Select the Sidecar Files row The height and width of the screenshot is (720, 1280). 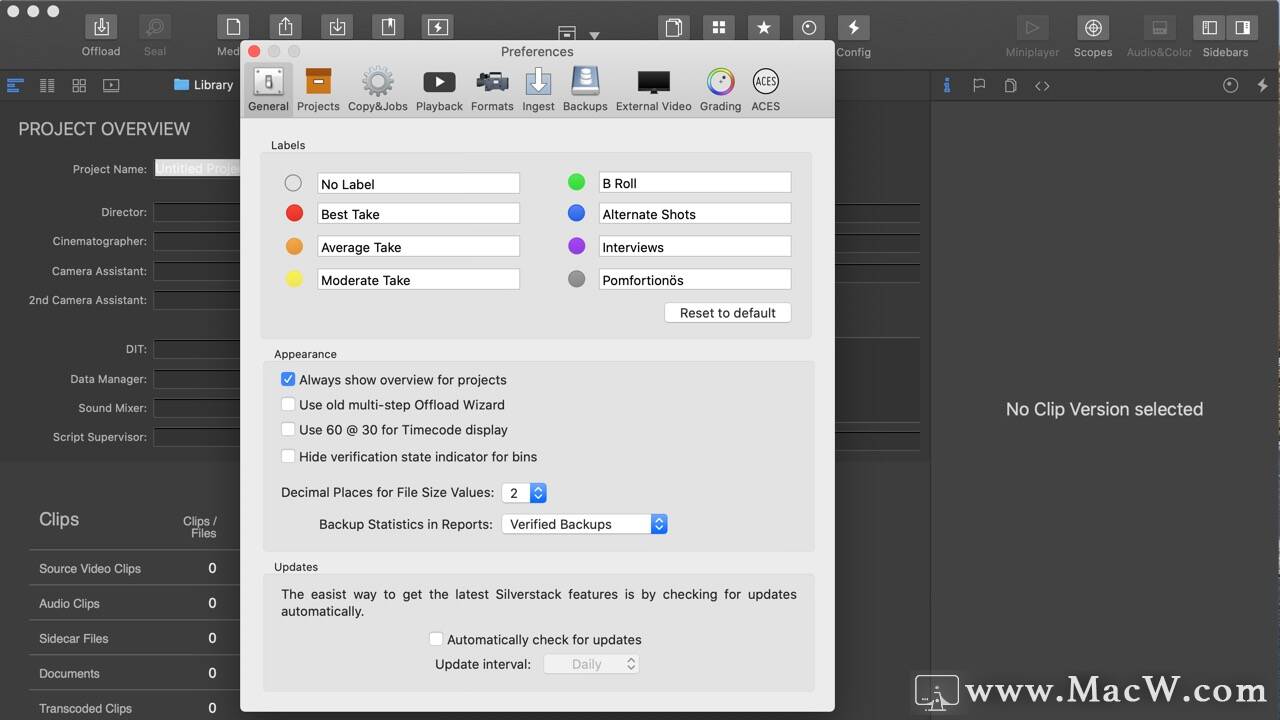pos(134,638)
